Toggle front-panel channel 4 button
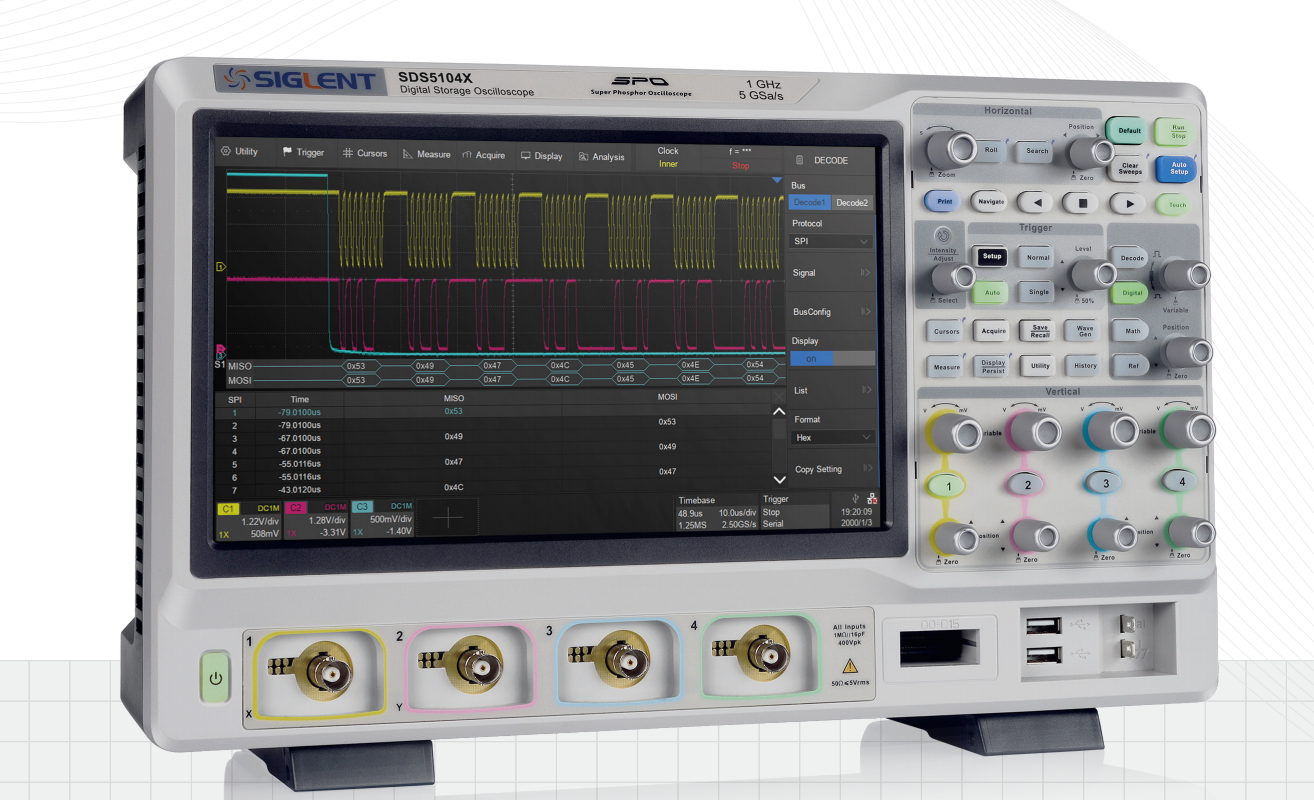Screen dimensions: 1314x800 [1182, 481]
